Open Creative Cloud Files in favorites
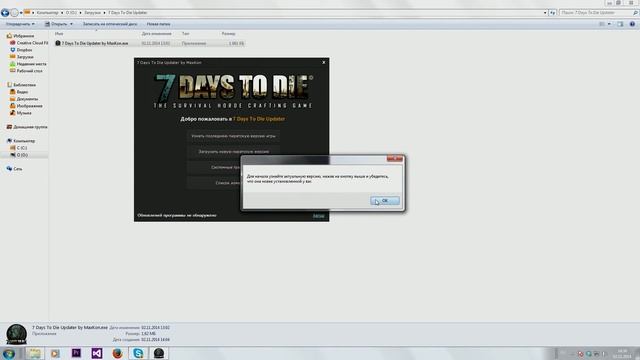The image size is (640, 360). (x=32, y=43)
